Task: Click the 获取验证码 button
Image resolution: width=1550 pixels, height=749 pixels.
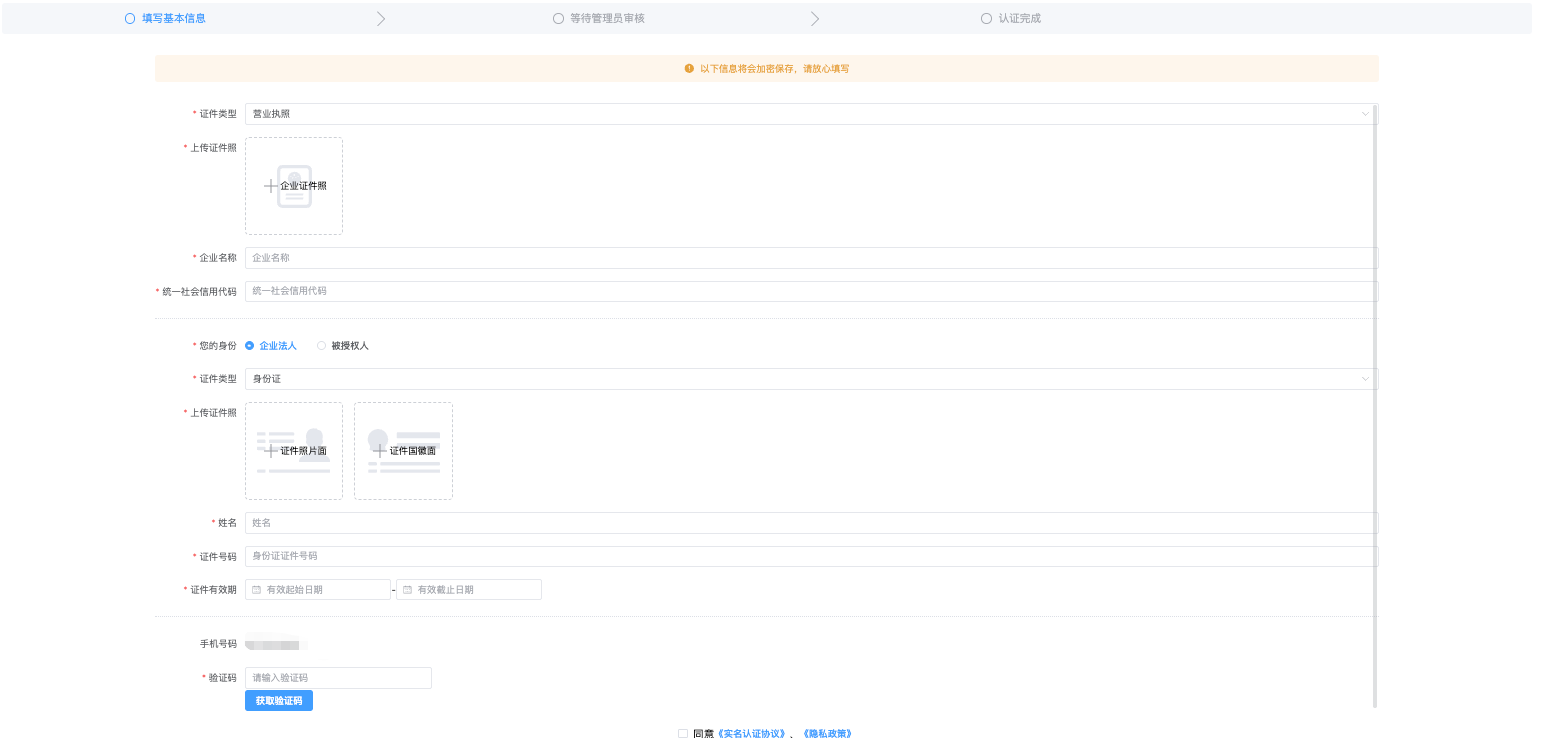Action: 279,701
